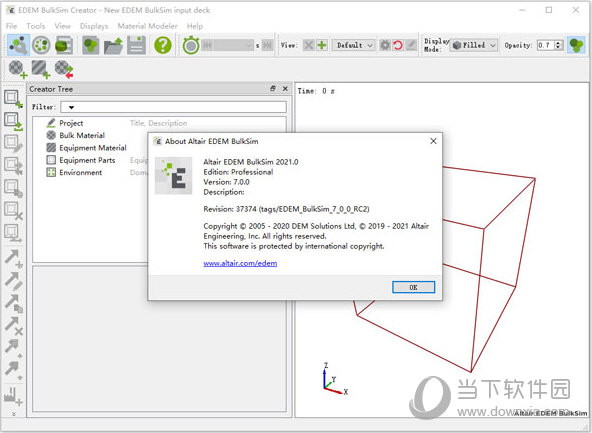Delete the view with the X icon

[308, 45]
